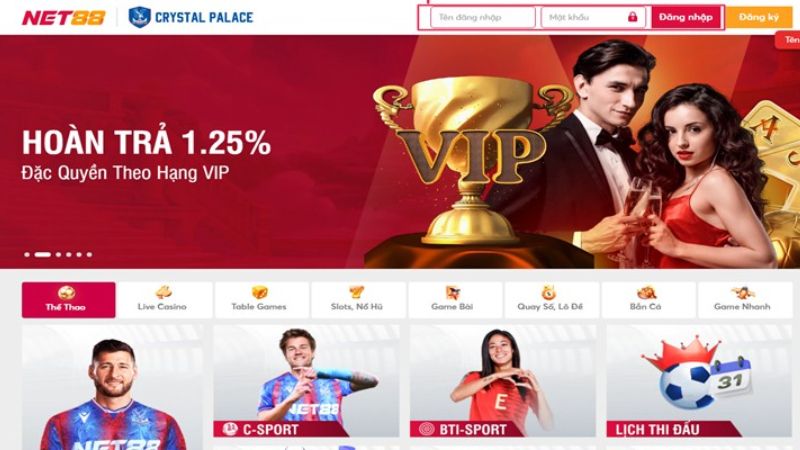Open the BTI-SPORT game tile
This screenshot has width=800, height=450.
click(503, 381)
